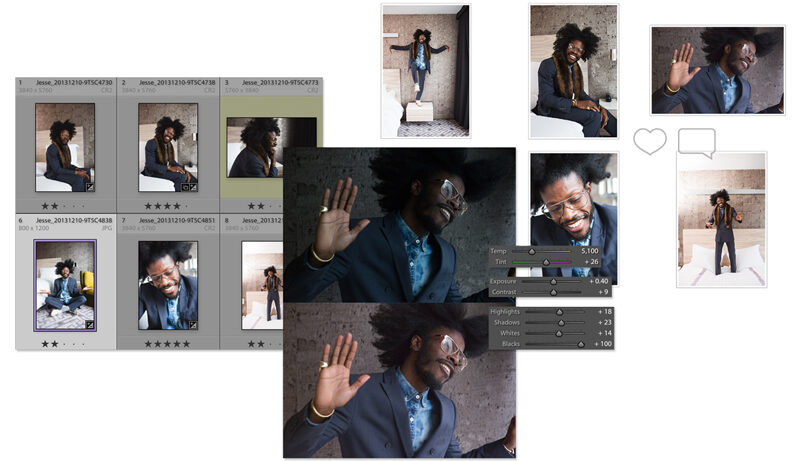Click the Whites value + 14
The image size is (800, 461).
pos(605,333)
